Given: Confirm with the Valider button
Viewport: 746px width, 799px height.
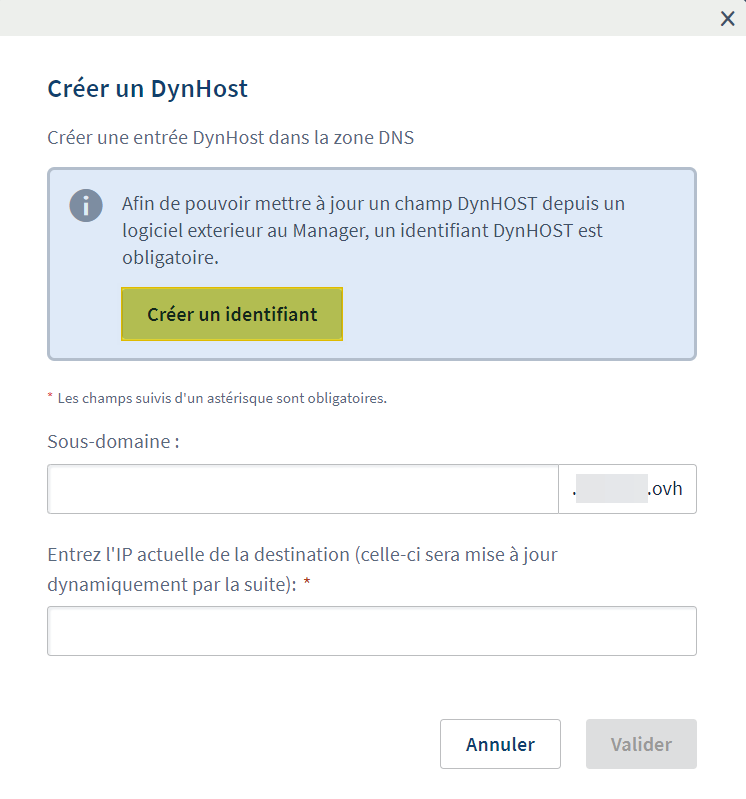Looking at the screenshot, I should click(641, 744).
